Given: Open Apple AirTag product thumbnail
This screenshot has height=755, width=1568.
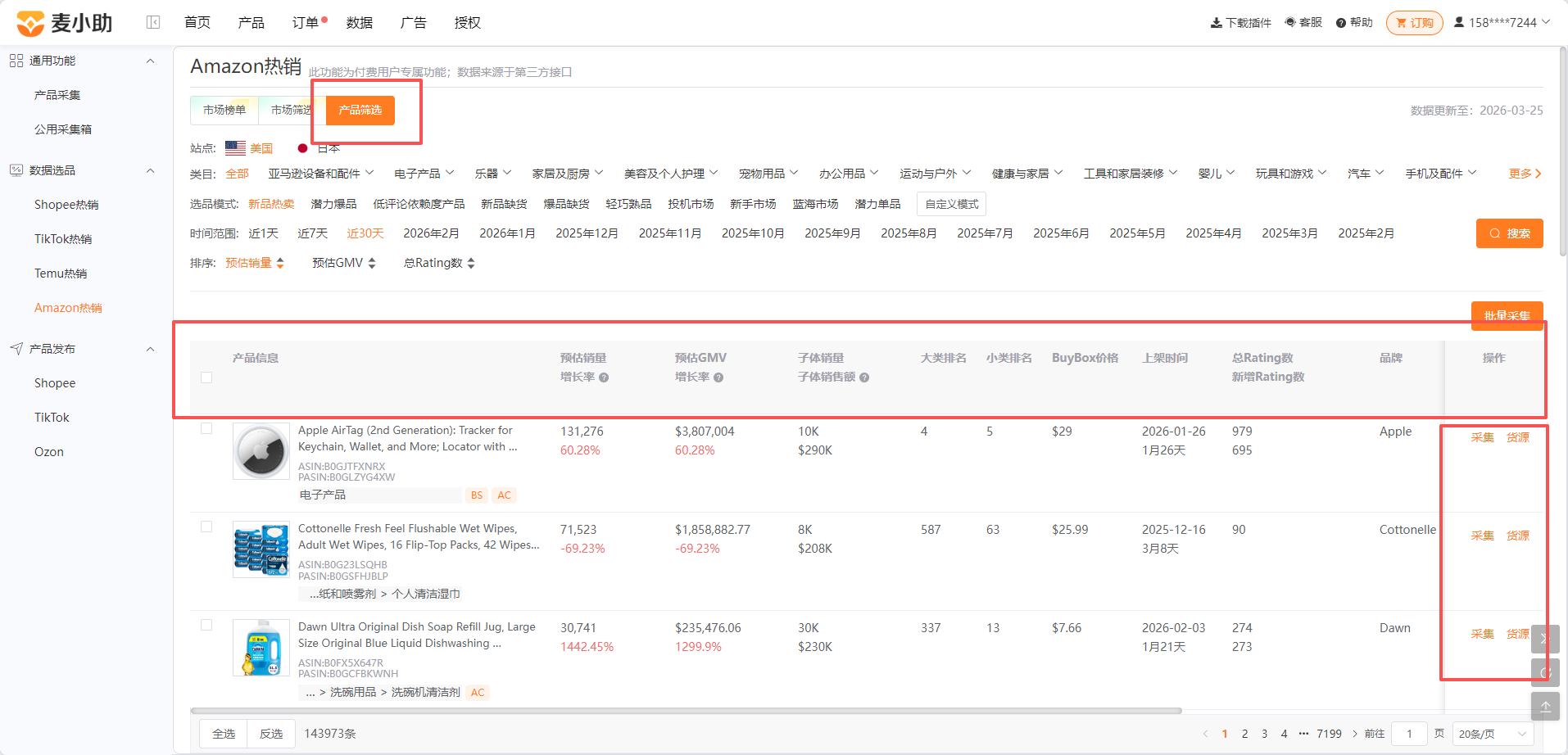Looking at the screenshot, I should (x=261, y=451).
